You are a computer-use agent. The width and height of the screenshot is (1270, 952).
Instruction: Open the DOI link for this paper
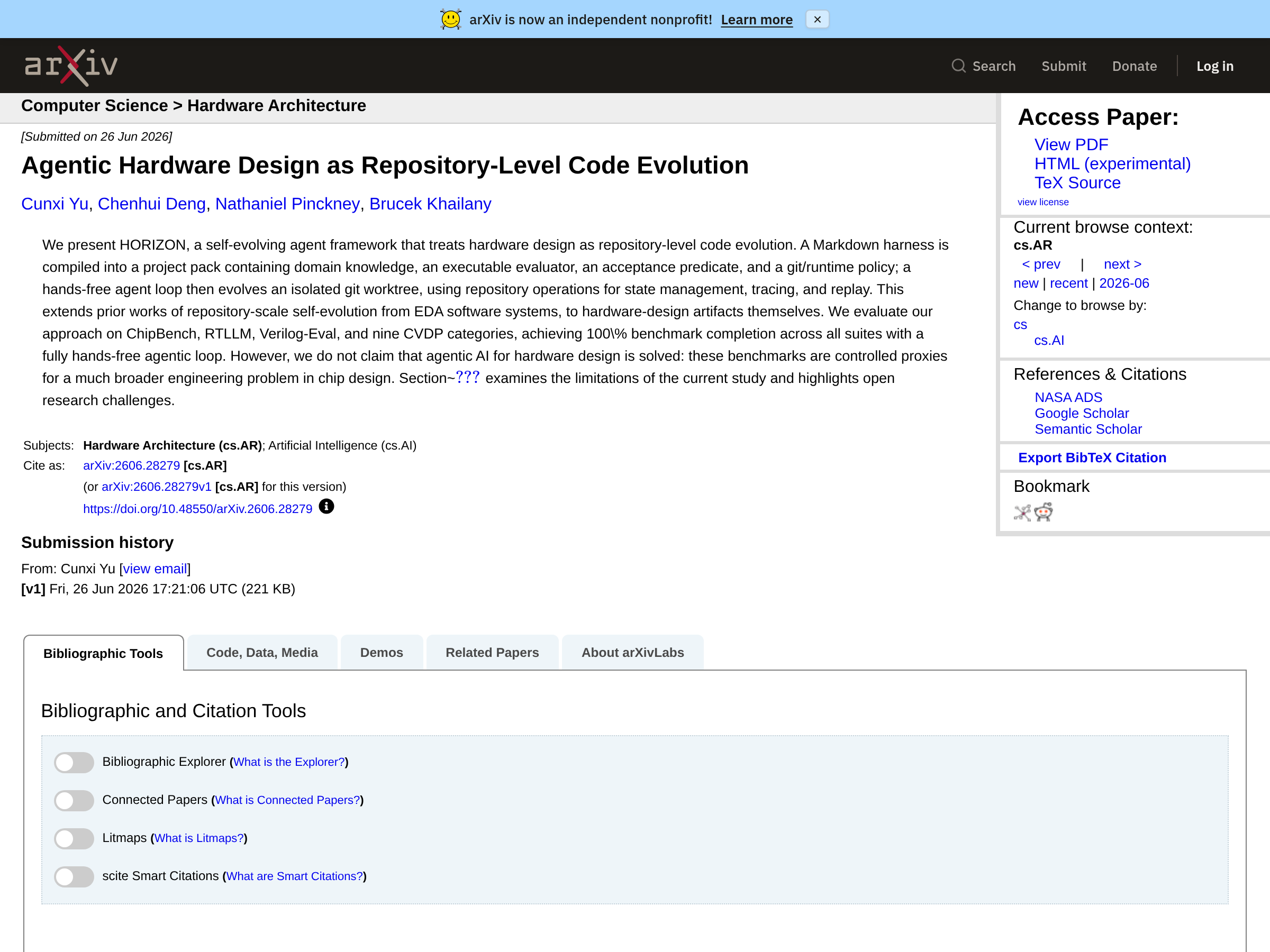pyautogui.click(x=197, y=509)
